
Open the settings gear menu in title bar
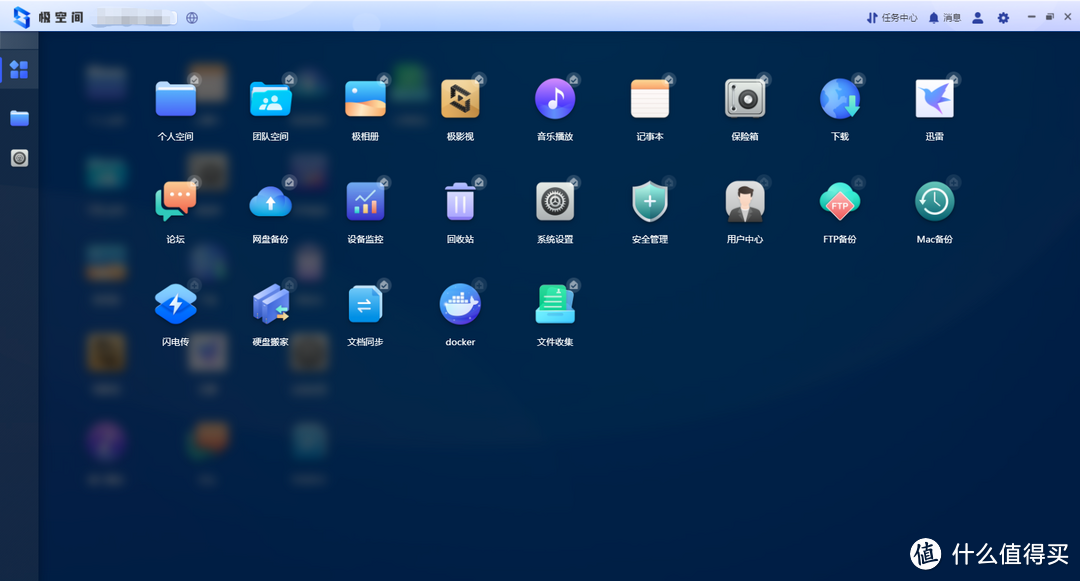click(1003, 17)
